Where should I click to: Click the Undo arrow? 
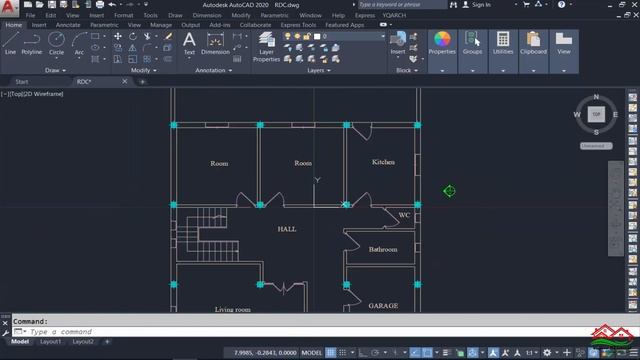tap(112, 4)
